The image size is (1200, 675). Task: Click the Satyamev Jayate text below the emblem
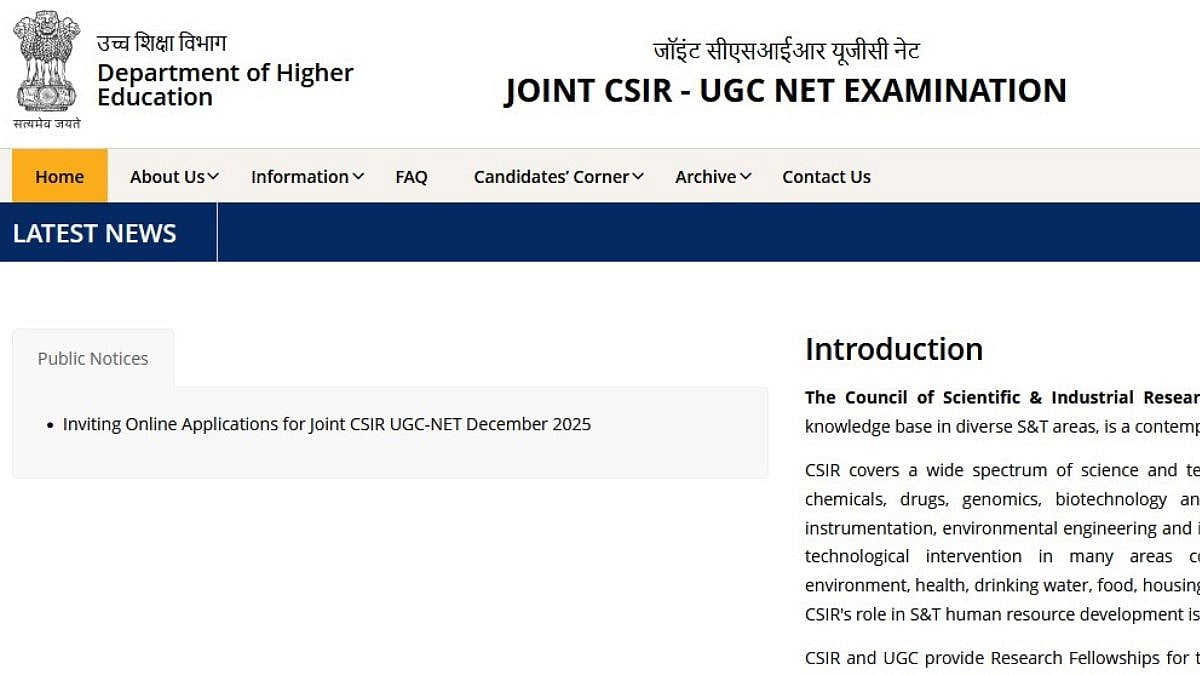point(47,123)
